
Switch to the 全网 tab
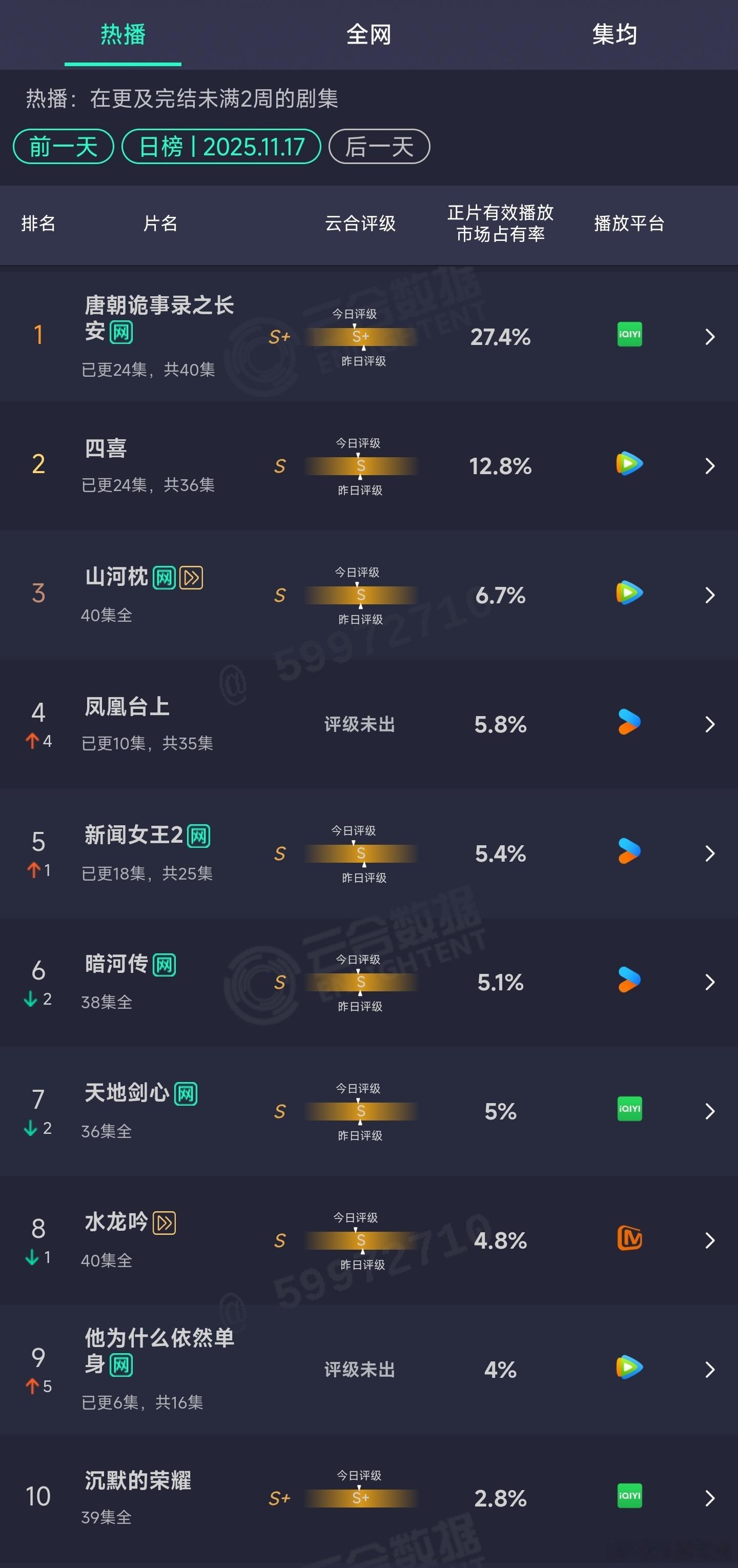367,35
